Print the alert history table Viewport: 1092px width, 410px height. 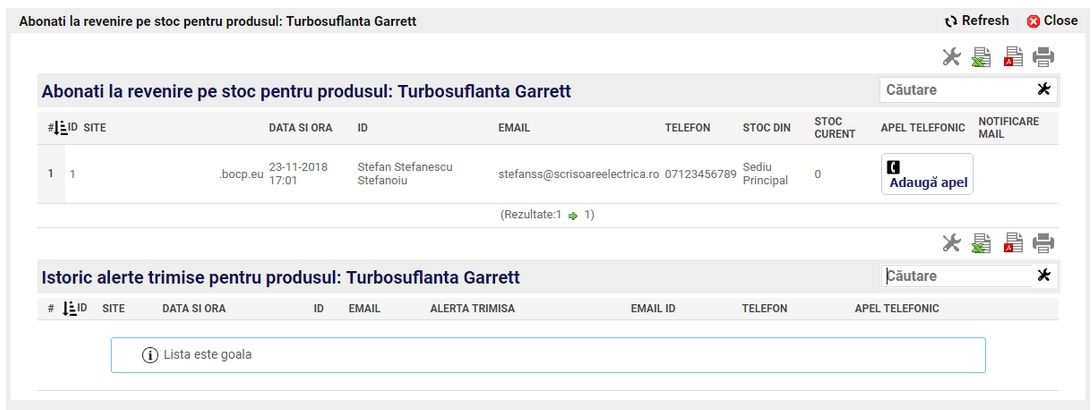click(x=1043, y=242)
